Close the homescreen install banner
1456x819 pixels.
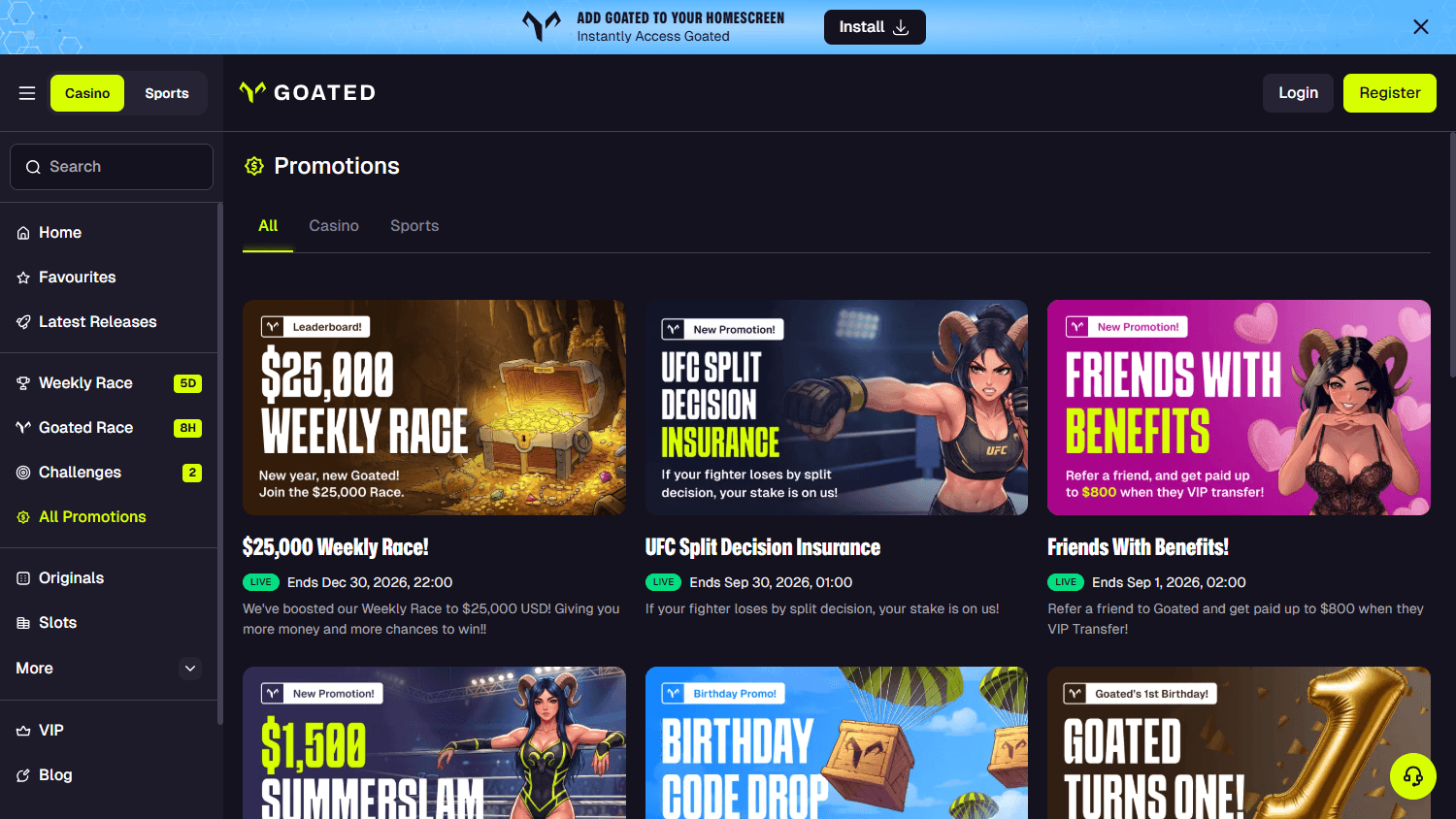tap(1421, 27)
